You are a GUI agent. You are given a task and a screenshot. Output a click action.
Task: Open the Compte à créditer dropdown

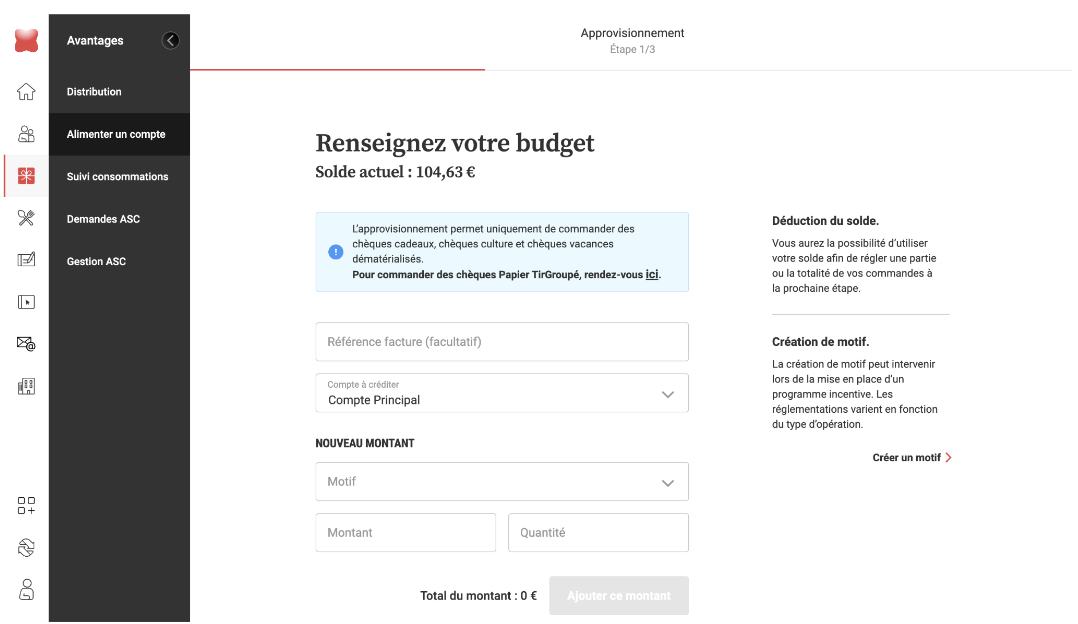coord(502,393)
